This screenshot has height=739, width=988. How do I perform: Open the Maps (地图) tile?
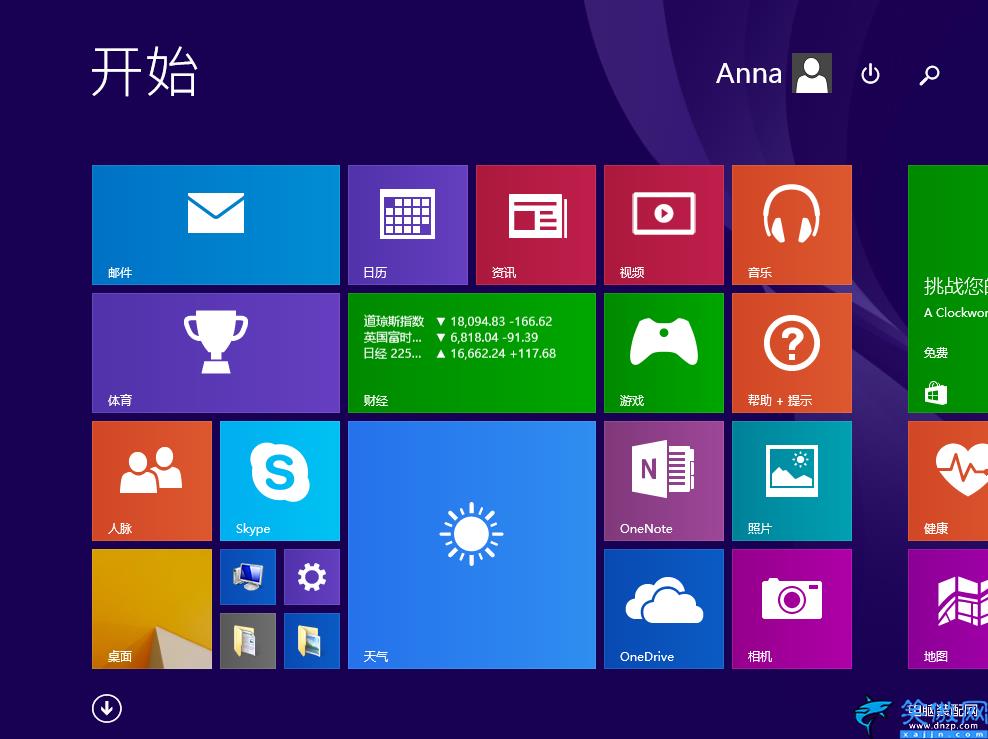pos(948,609)
